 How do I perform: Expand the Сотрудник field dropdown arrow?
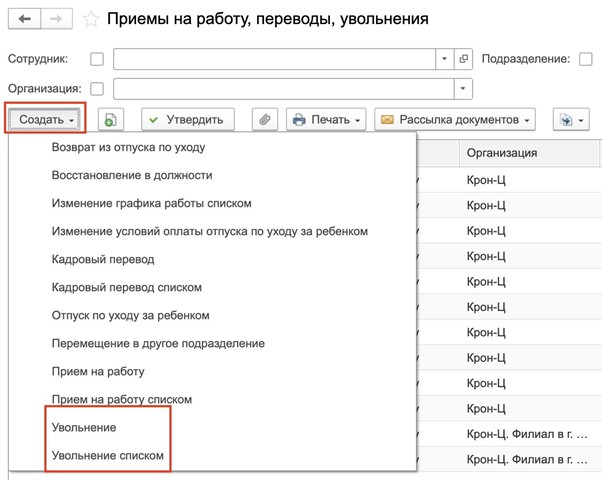444,59
